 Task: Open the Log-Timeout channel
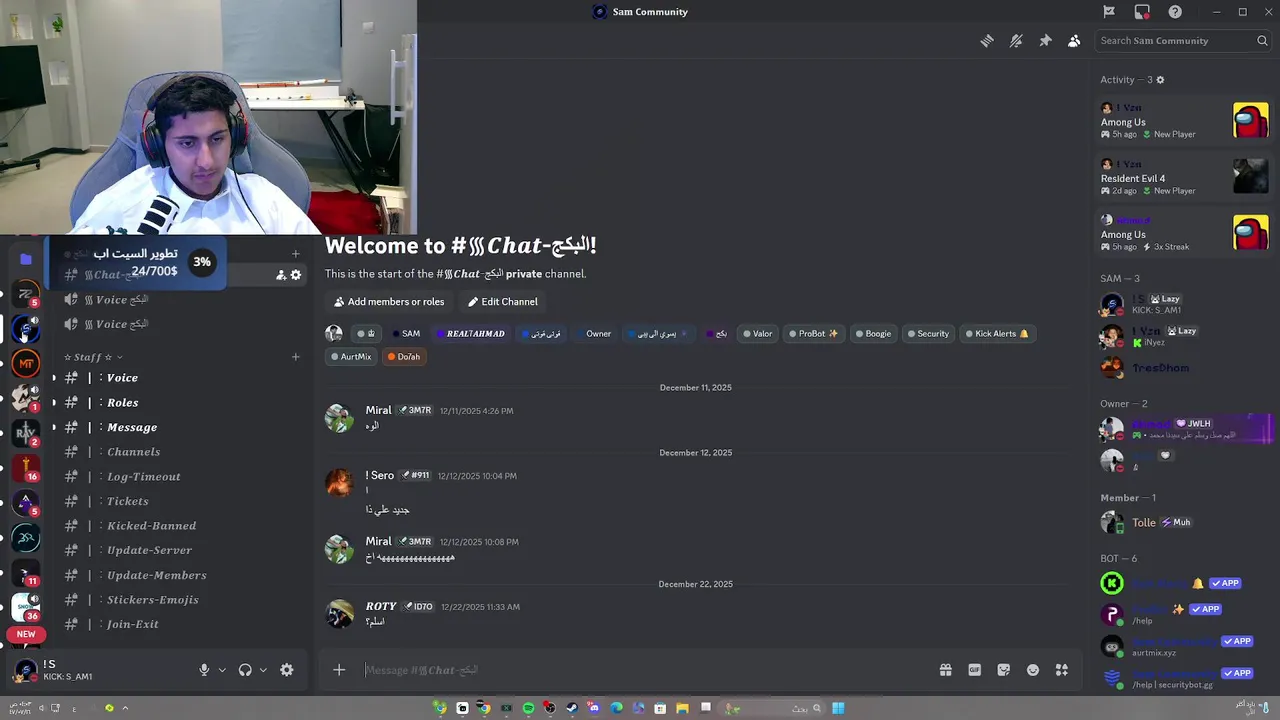coord(180,477)
